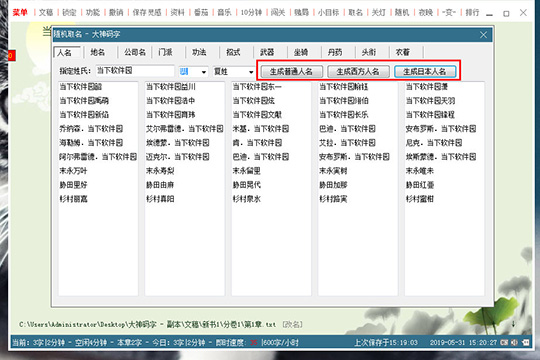This screenshot has width=540, height=360.
Task: Open 资料 from the top bar
Action: 178,12
